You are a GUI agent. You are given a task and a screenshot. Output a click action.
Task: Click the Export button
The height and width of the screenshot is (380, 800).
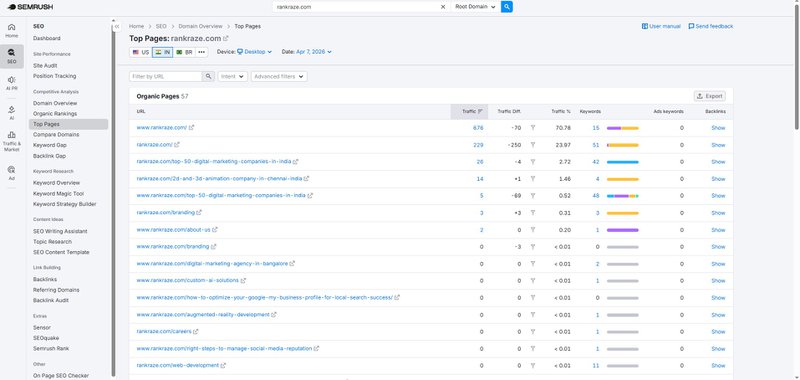(710, 96)
